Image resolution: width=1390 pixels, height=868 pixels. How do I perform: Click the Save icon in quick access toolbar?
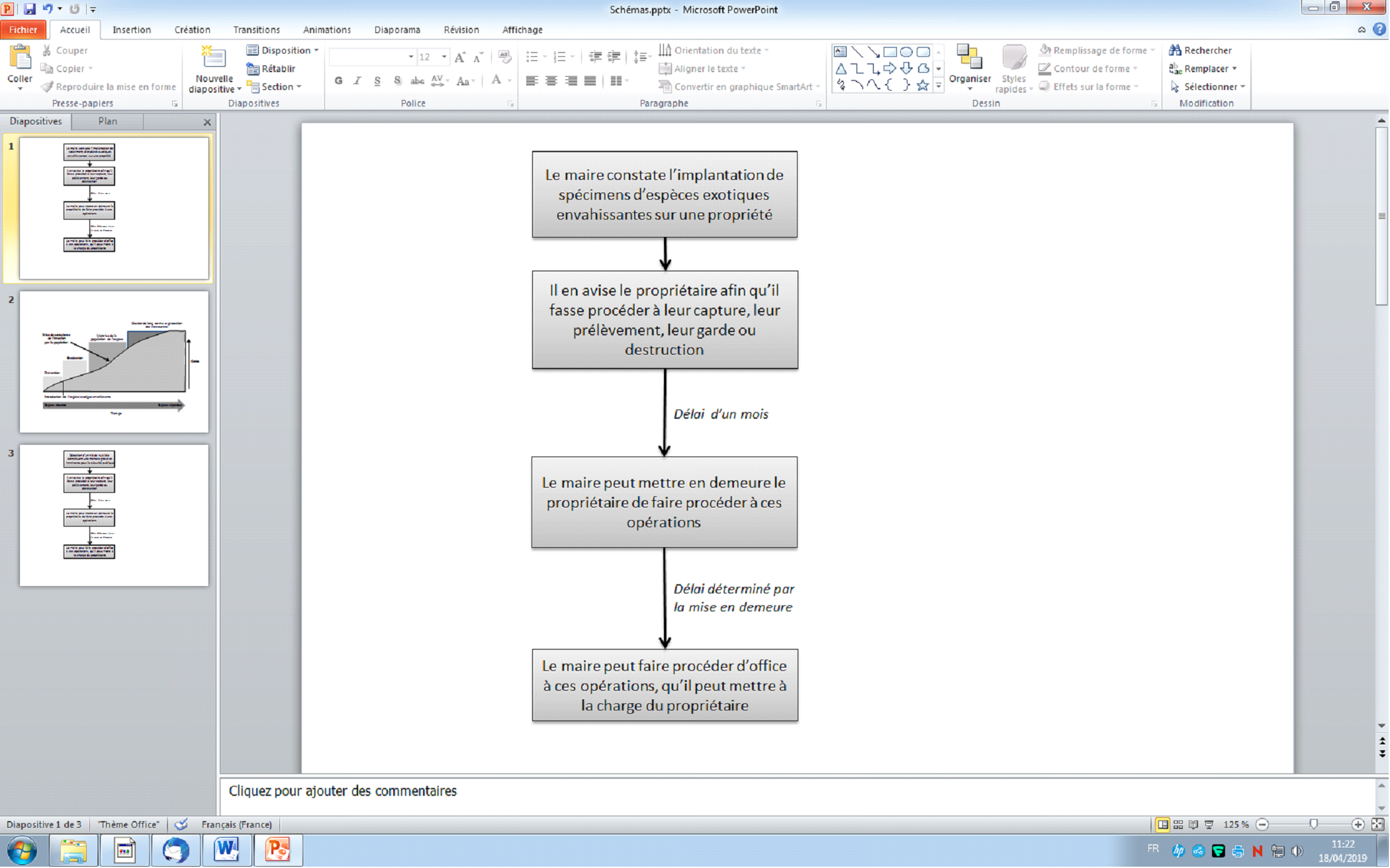30,9
